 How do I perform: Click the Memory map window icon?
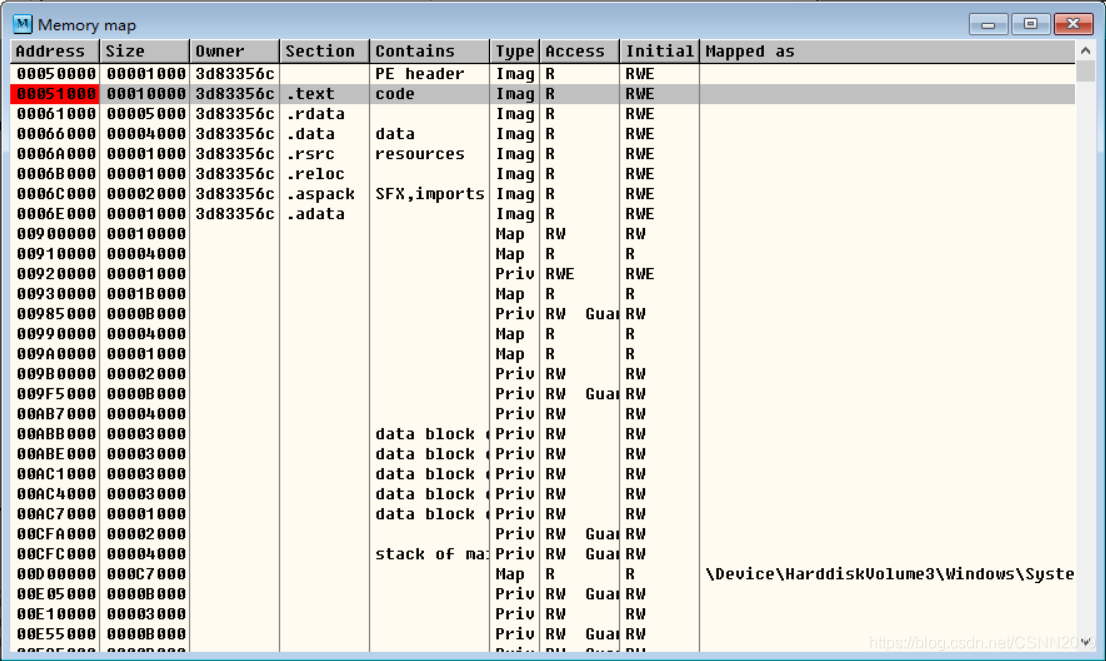point(23,24)
